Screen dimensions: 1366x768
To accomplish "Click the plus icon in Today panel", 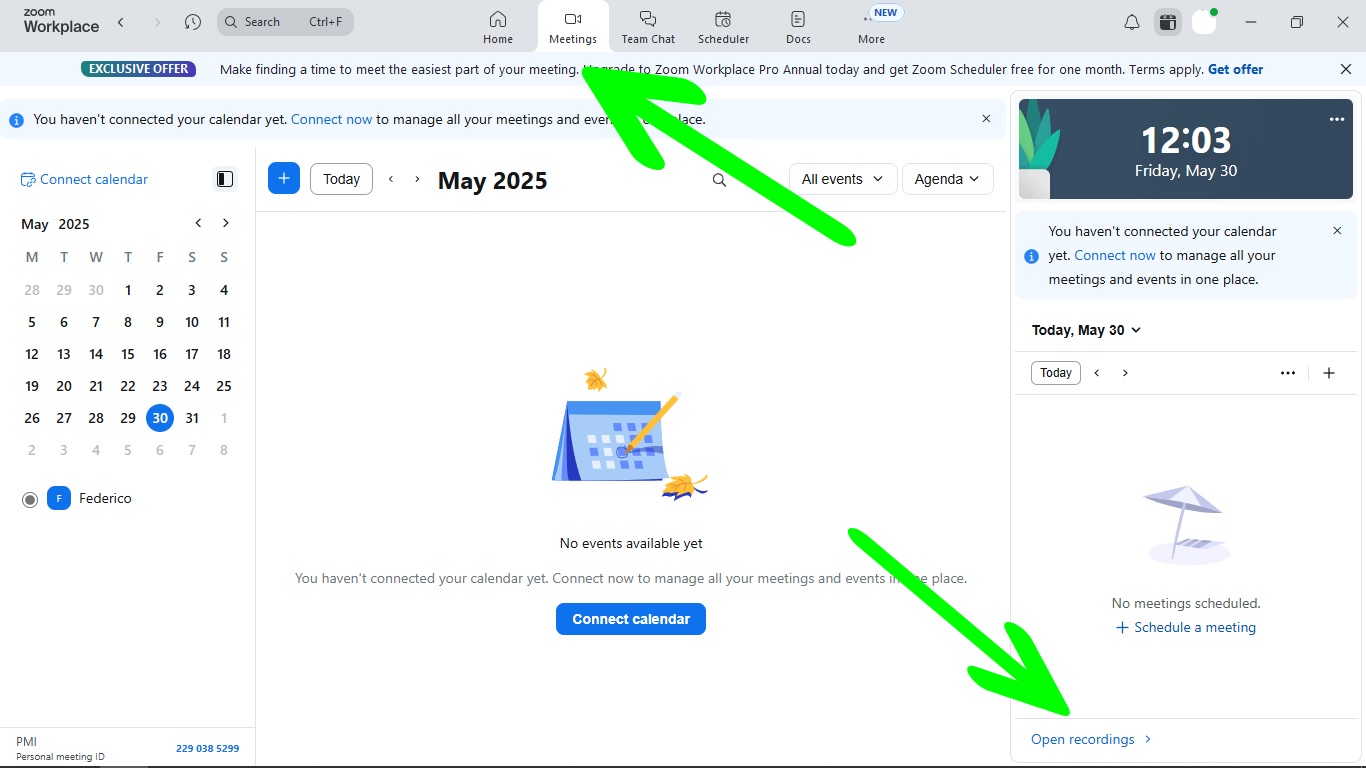I will click(1329, 373).
